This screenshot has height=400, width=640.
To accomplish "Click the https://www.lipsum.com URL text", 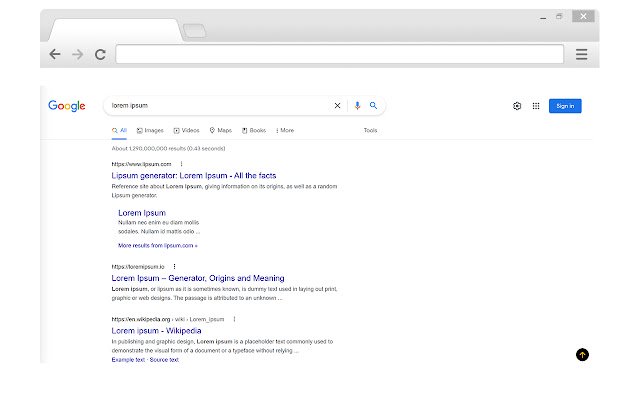I will [x=141, y=164].
